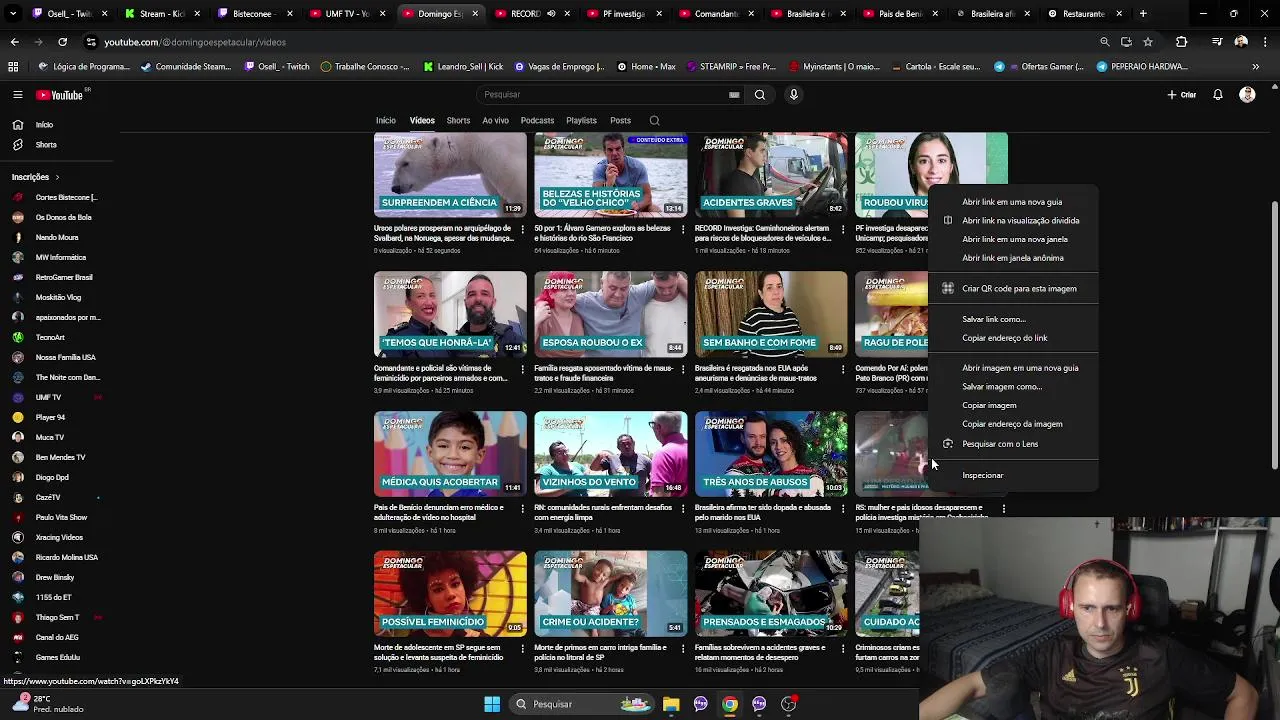This screenshot has height=720, width=1280.
Task: Open the weather widget showing 28°C
Action: [x=48, y=704]
